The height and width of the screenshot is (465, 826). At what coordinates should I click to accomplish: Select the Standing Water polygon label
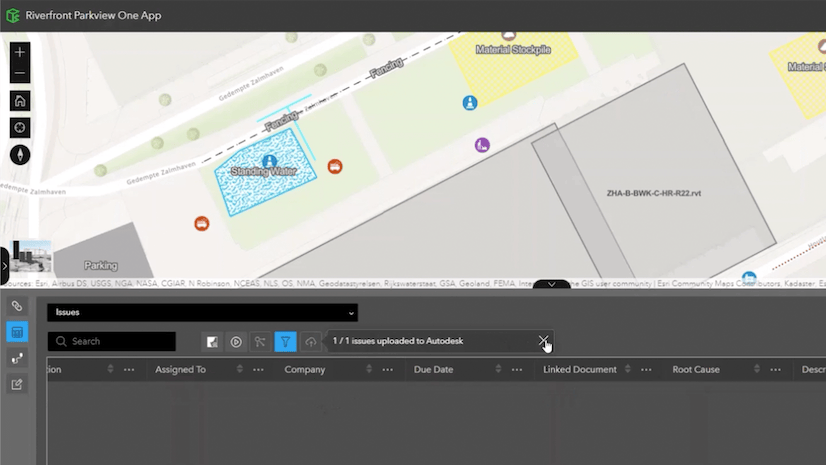(x=263, y=171)
